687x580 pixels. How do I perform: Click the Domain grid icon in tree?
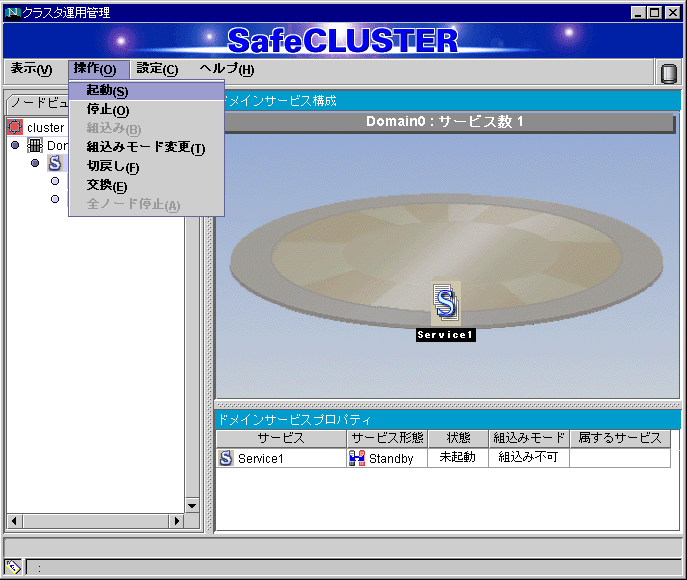[x=35, y=146]
